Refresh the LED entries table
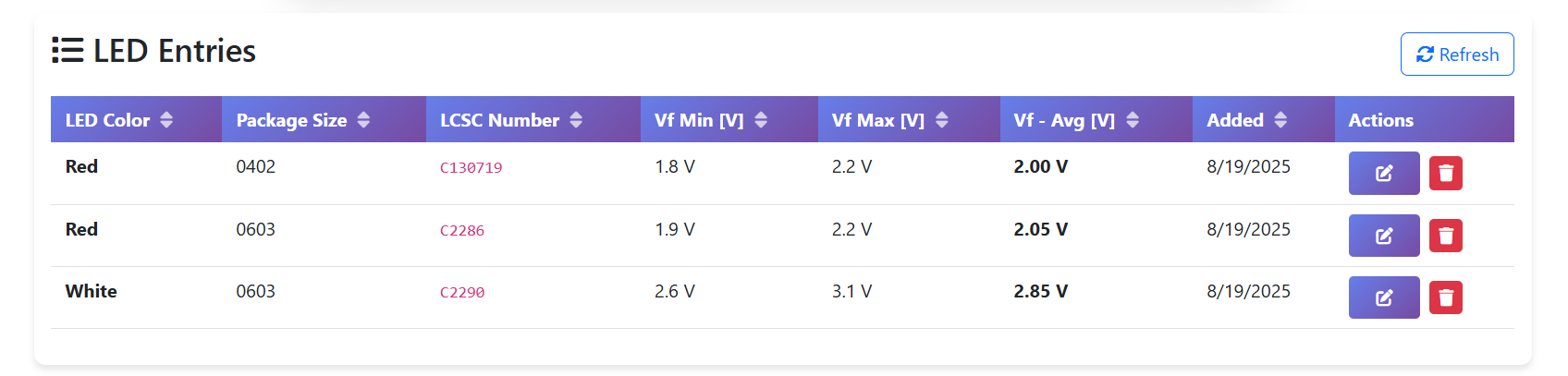Screen dimensions: 1568x376 (x=1456, y=55)
